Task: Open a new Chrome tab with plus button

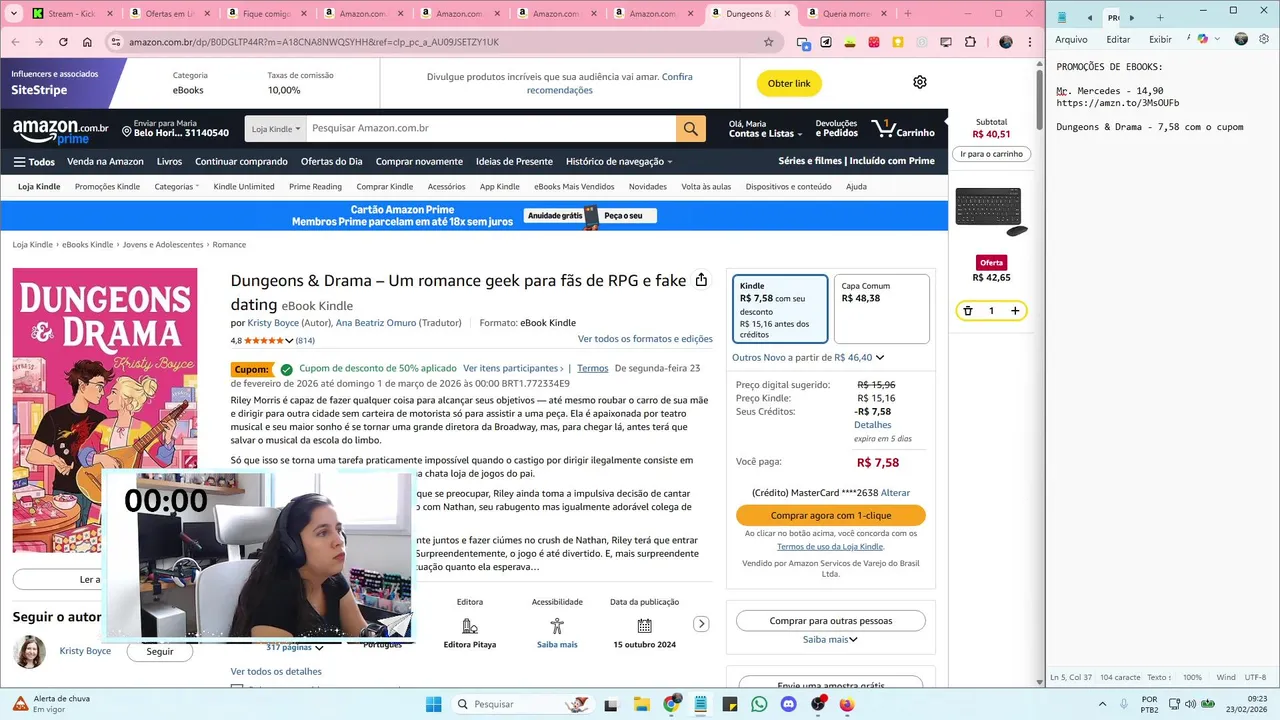Action: 908,14
